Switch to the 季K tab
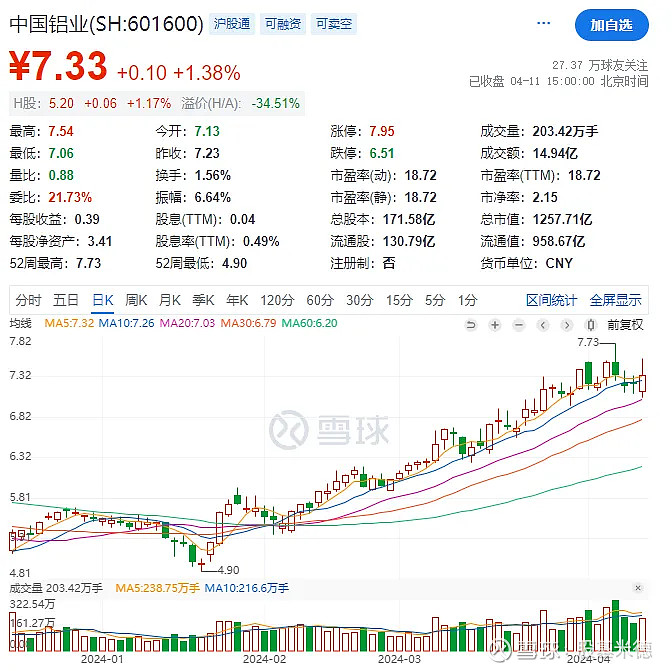Image resolution: width=672 pixels, height=671 pixels. [203, 300]
